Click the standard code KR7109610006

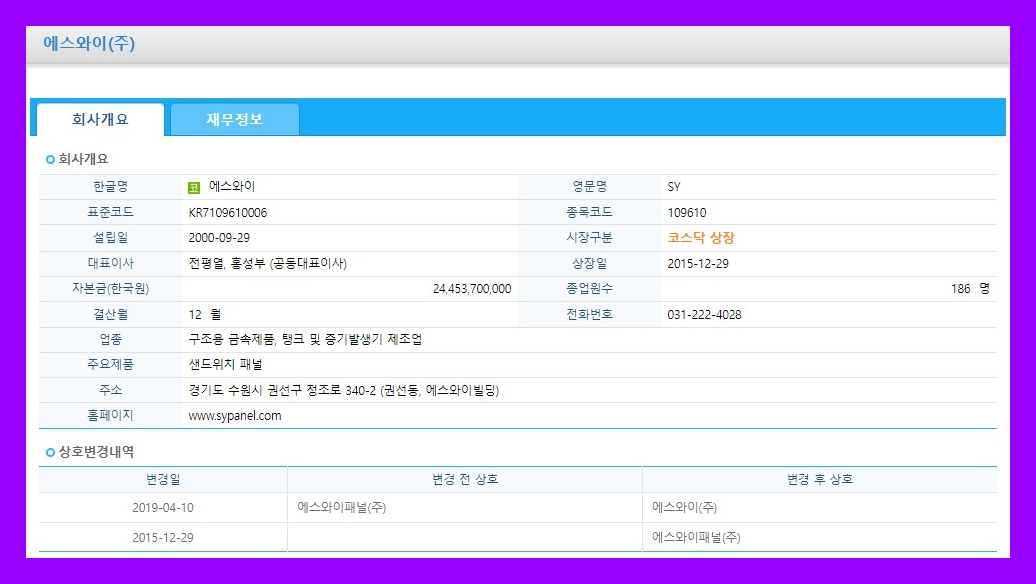point(227,213)
